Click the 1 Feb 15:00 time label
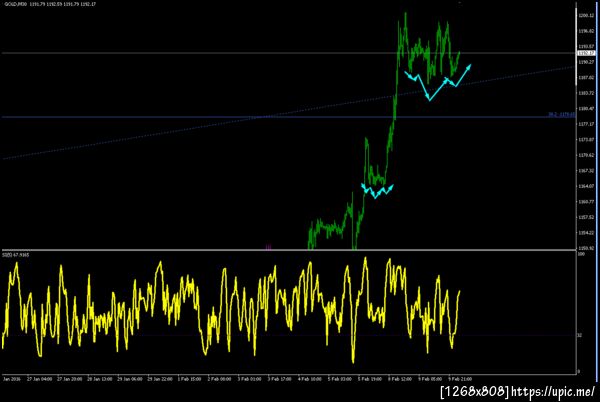600x402 pixels. pos(189,379)
